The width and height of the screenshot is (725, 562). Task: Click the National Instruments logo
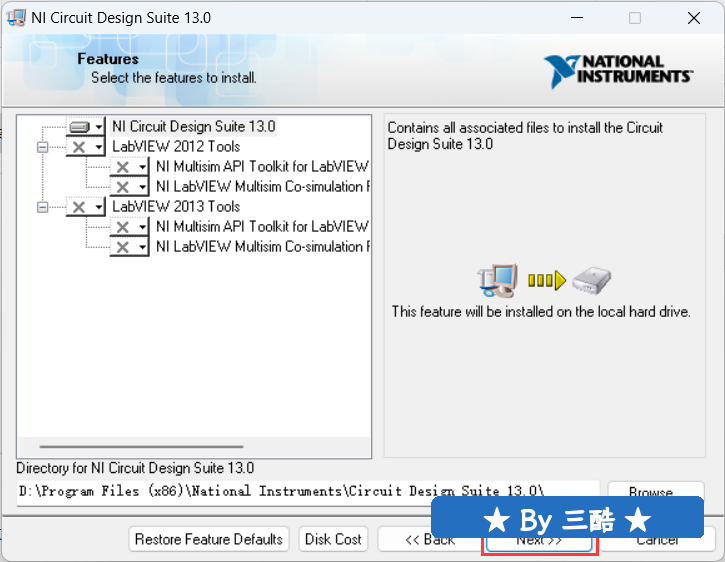click(618, 71)
